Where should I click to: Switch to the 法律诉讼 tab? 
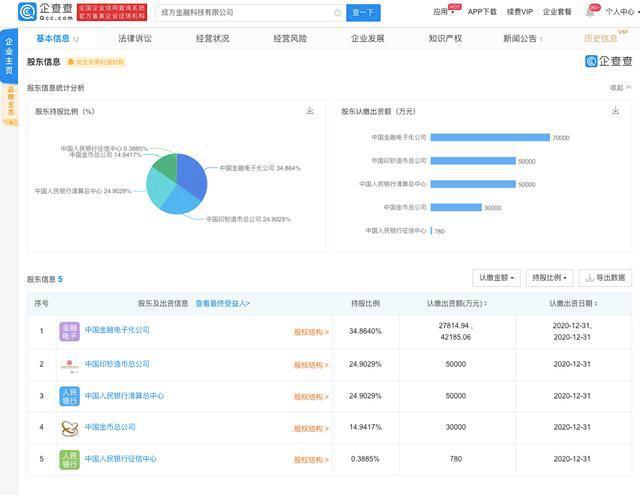point(135,38)
